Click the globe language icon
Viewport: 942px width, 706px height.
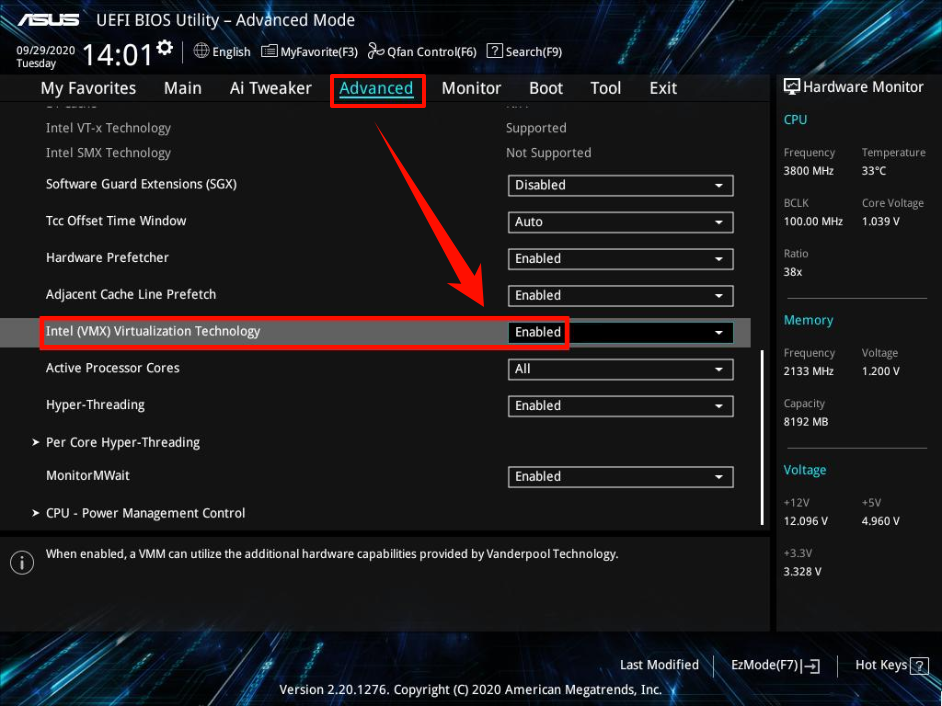click(201, 51)
